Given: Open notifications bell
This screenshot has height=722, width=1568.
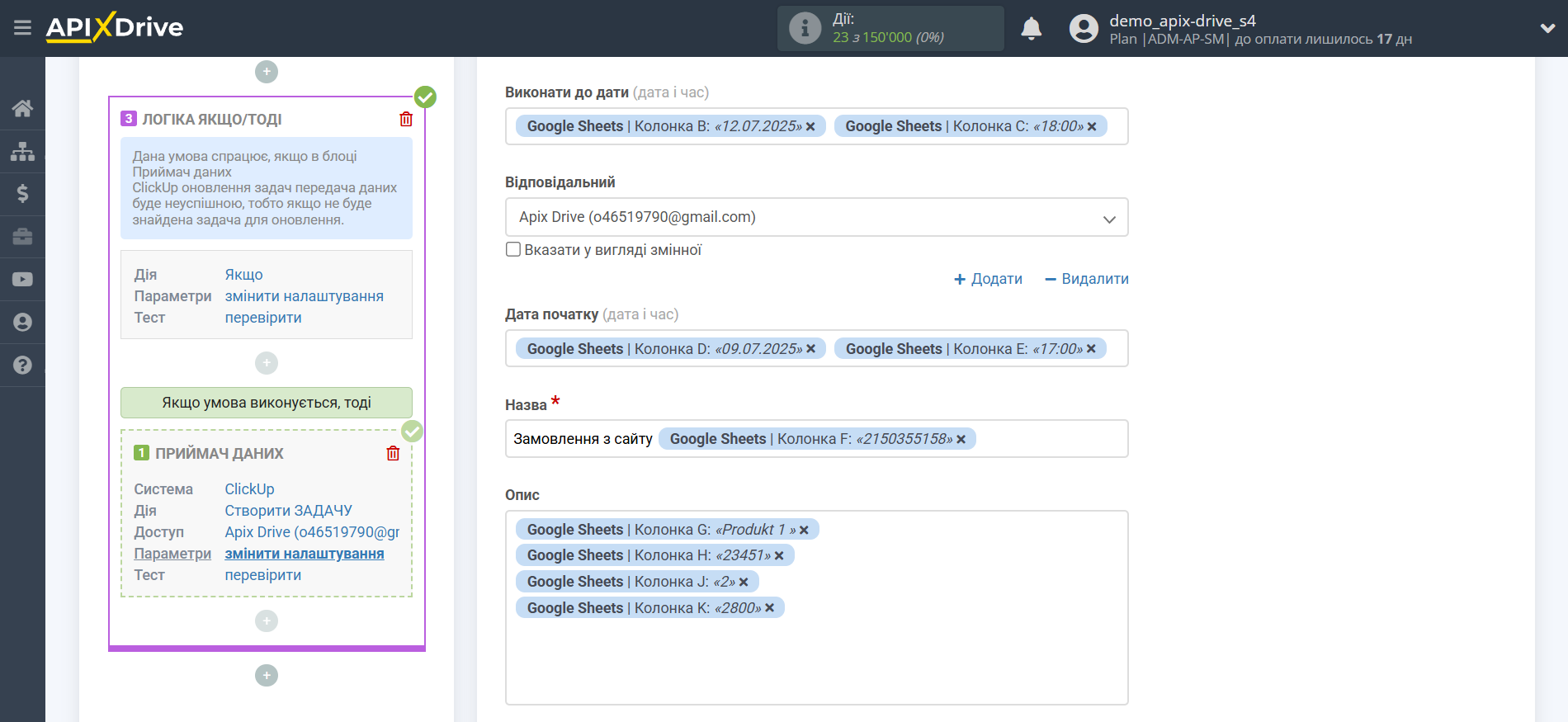Looking at the screenshot, I should 1031,28.
